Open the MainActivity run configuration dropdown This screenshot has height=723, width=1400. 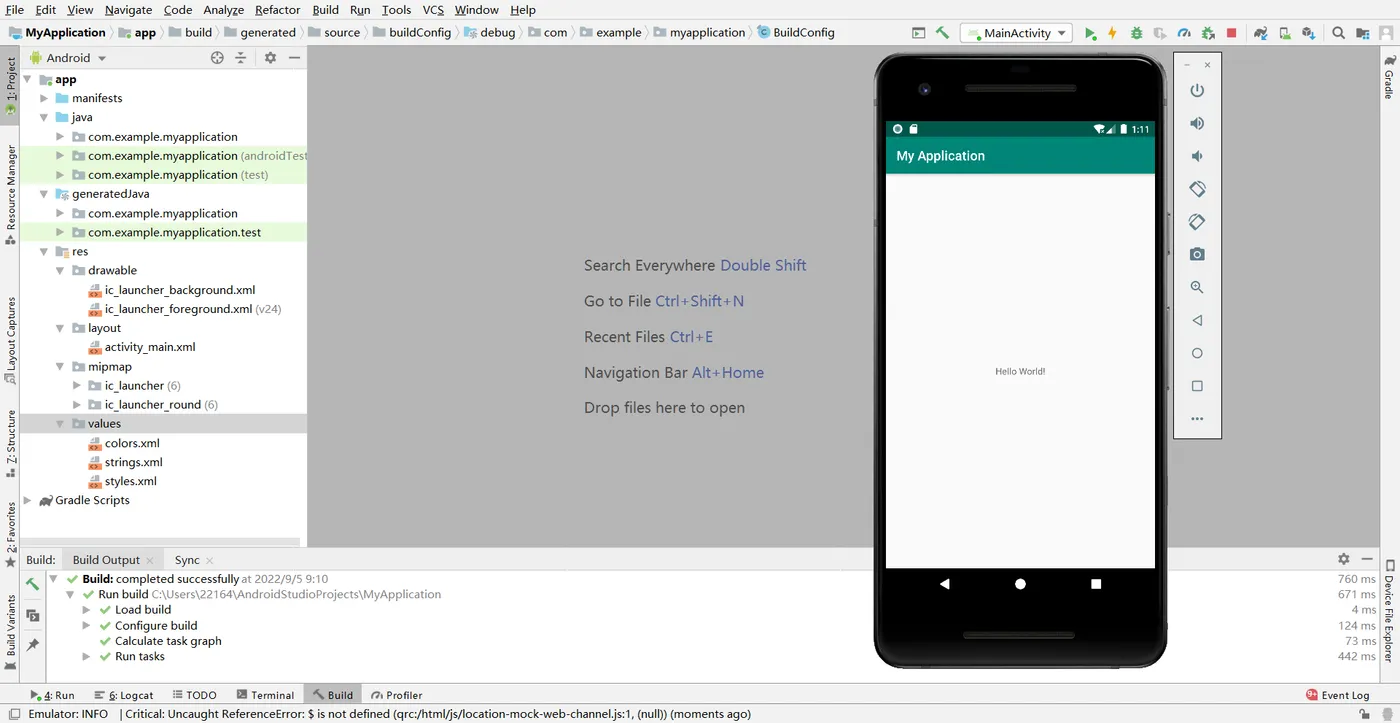click(x=1016, y=33)
